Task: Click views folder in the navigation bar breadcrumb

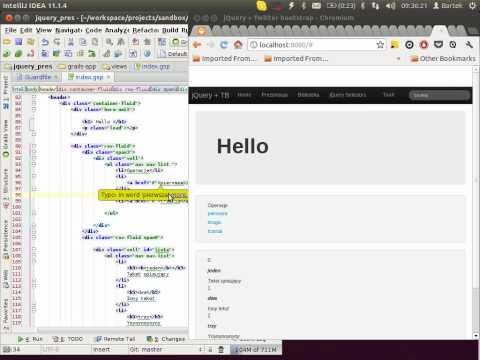Action: pyautogui.click(x=115, y=66)
